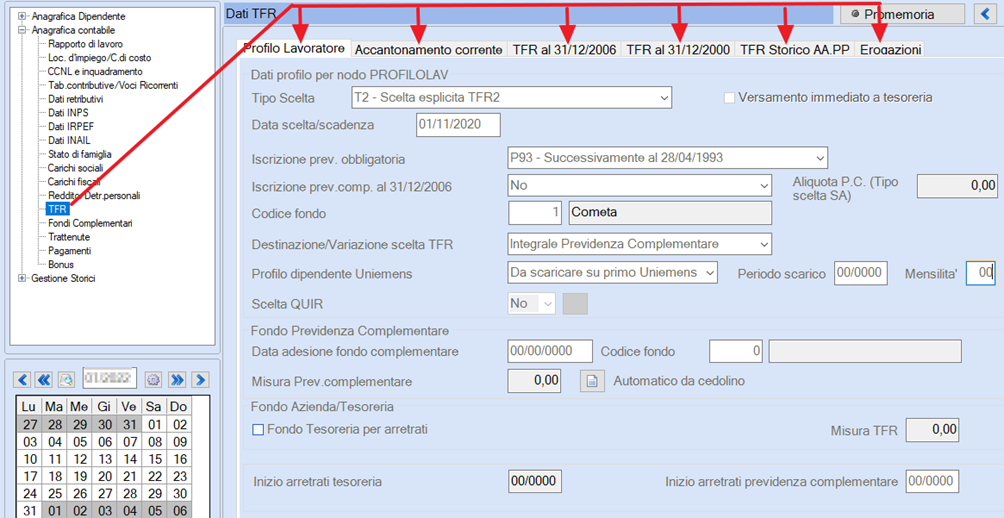Open Destinazione/Variazione scelta TFR dropdown

coord(639,244)
